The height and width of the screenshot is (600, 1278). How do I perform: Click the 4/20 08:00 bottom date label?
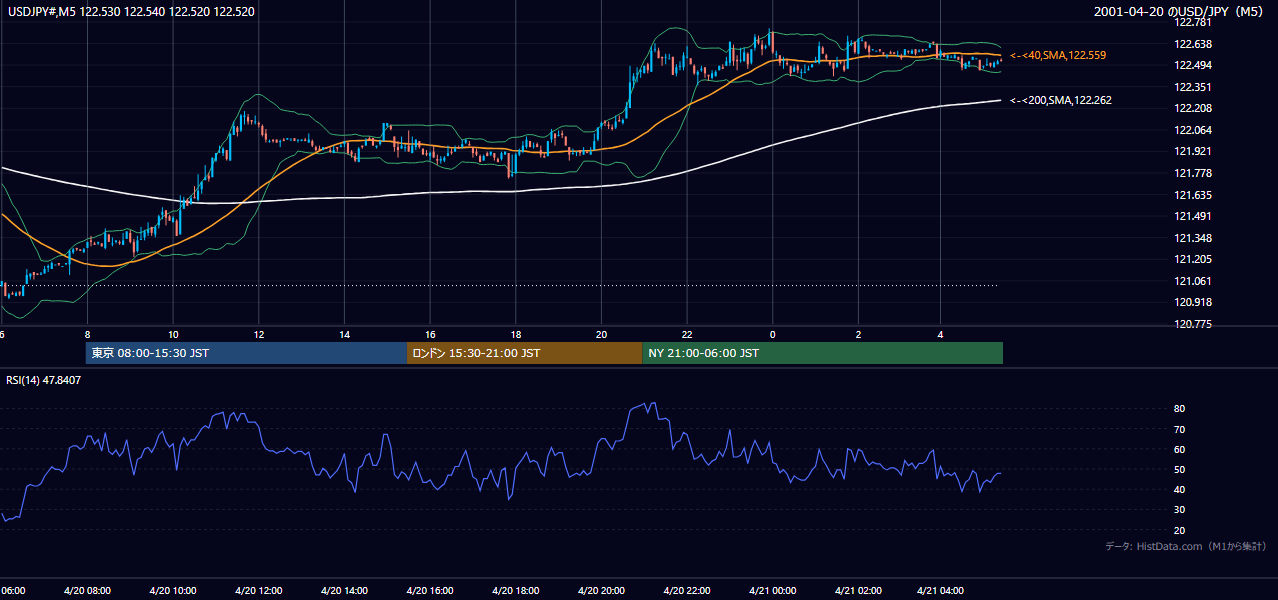click(88, 591)
